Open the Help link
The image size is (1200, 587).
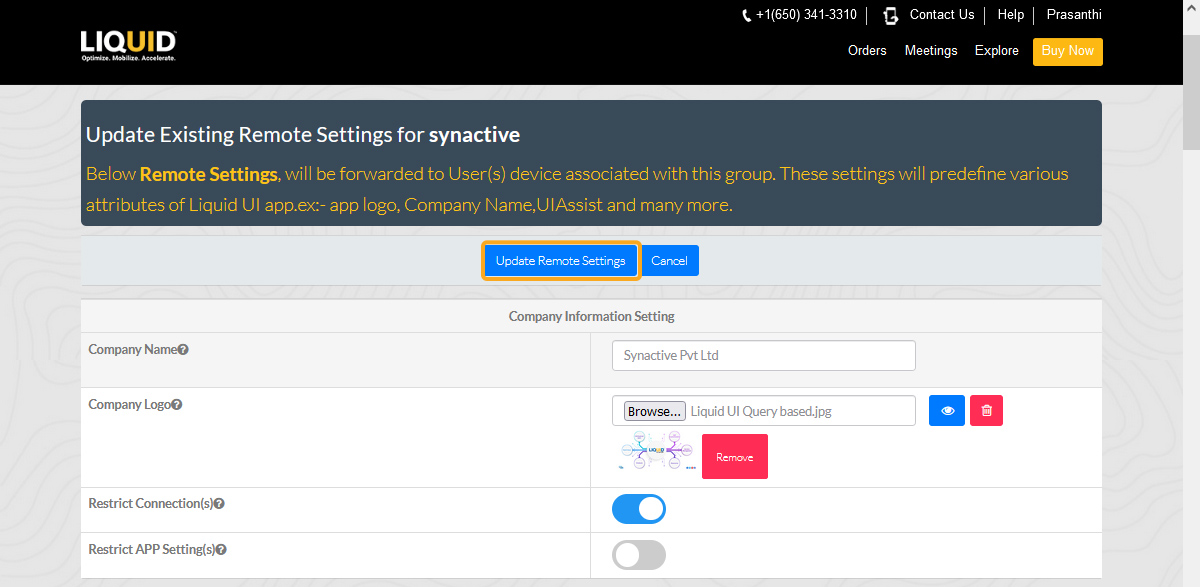pos(1011,15)
